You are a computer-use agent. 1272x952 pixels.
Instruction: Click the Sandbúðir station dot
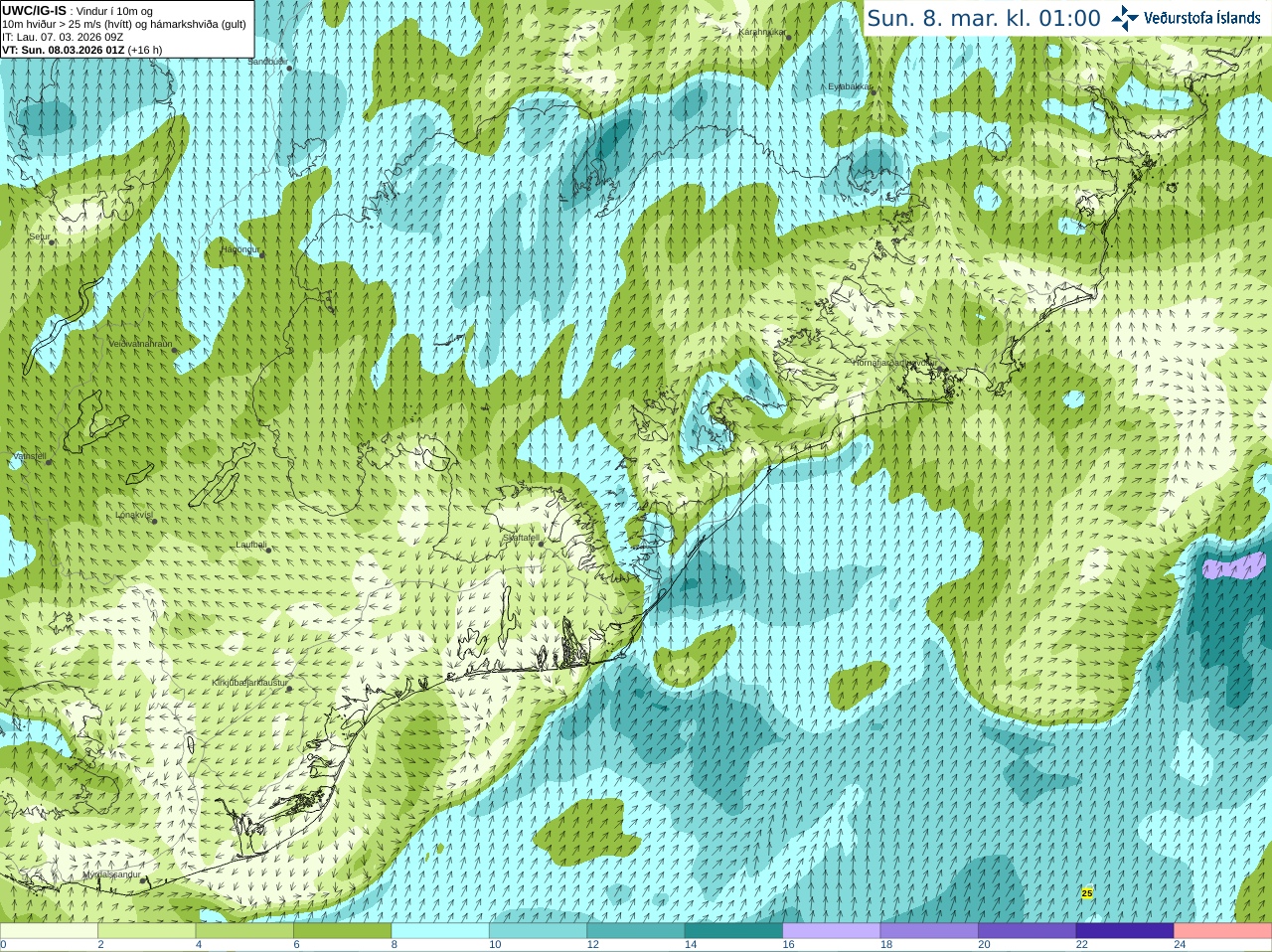pyautogui.click(x=289, y=68)
